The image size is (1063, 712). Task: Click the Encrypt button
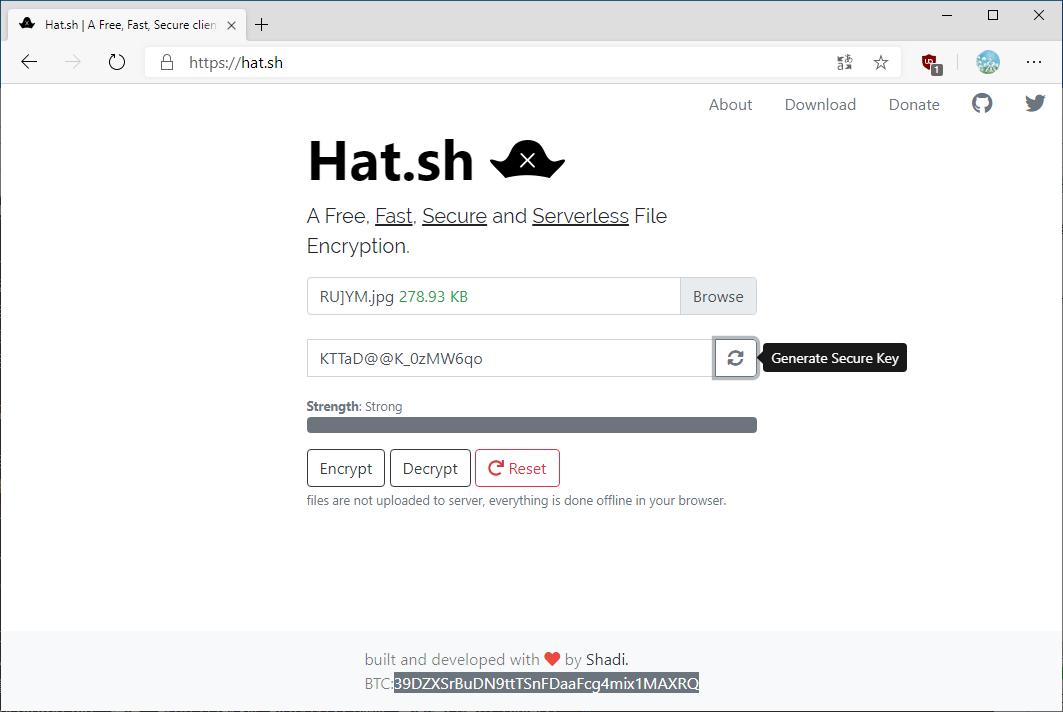tap(346, 468)
